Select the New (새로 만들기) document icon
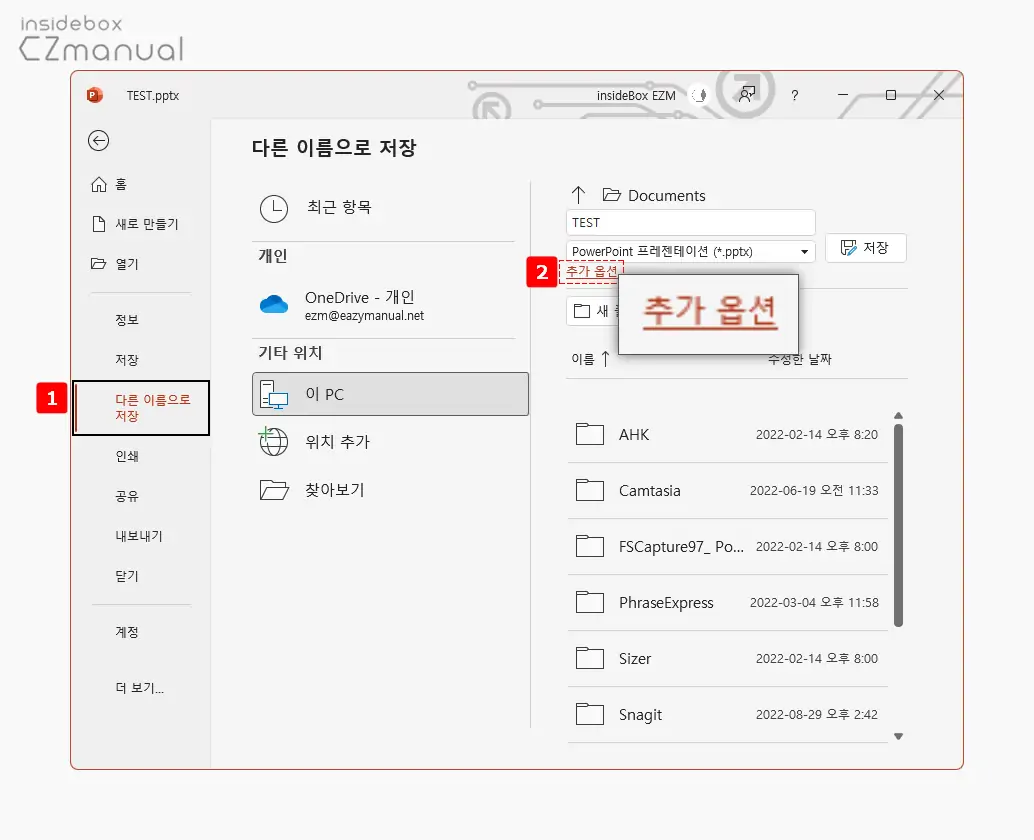 pyautogui.click(x=99, y=224)
